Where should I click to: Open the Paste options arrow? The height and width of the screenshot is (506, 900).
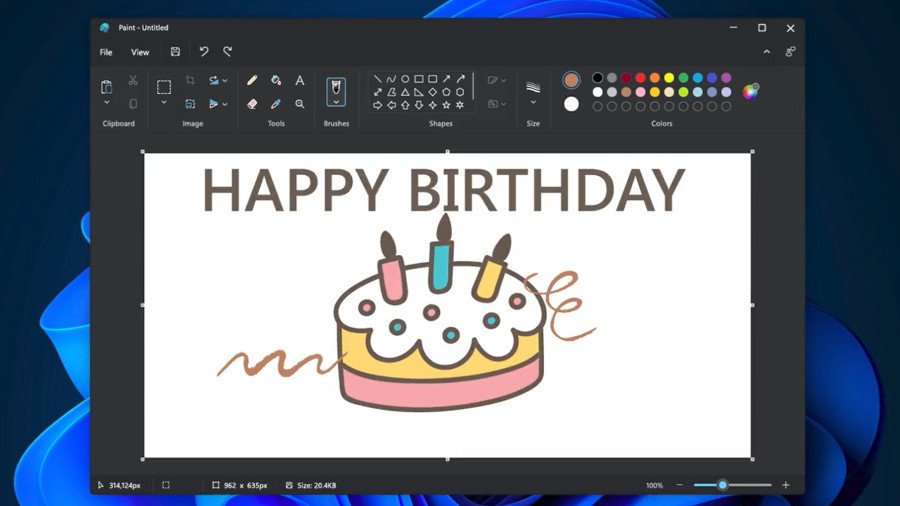[x=107, y=102]
